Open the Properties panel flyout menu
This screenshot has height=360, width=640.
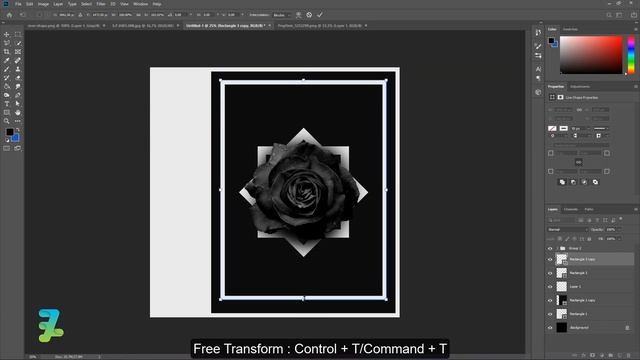(x=636, y=87)
